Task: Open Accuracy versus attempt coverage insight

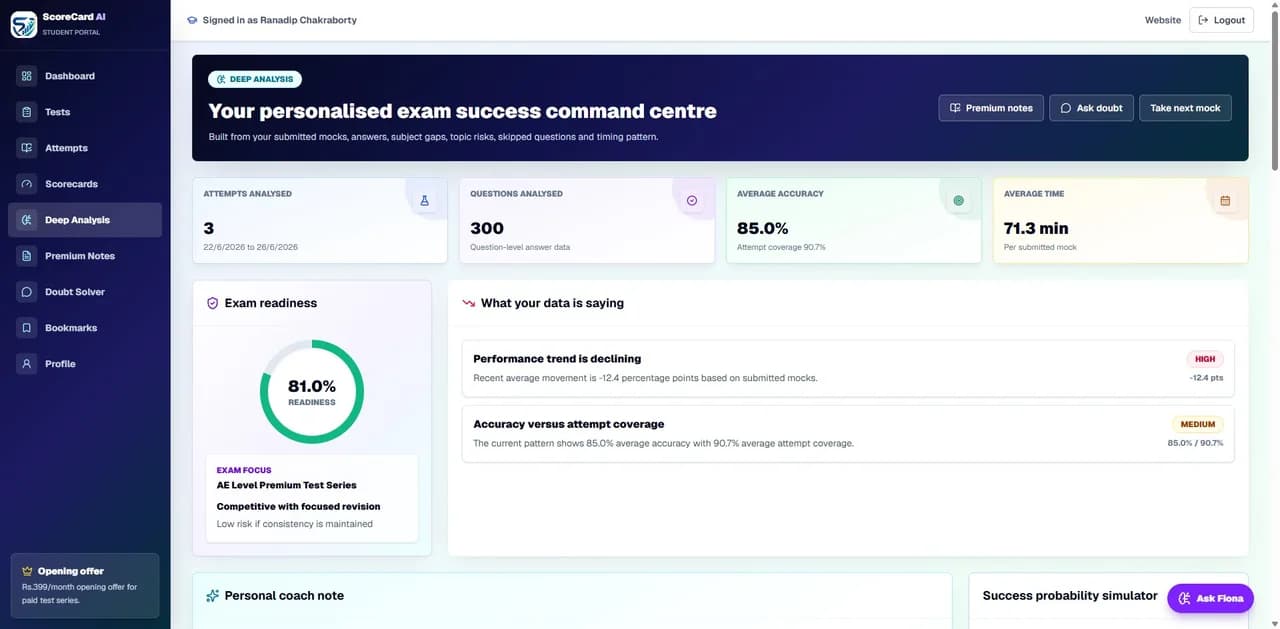Action: (x=848, y=434)
